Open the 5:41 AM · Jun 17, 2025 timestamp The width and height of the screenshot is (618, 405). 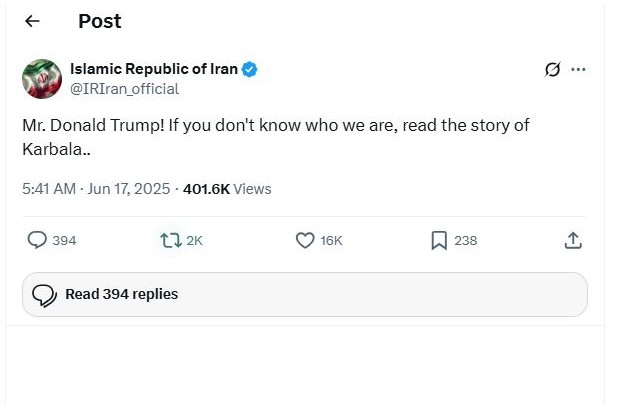coord(96,188)
